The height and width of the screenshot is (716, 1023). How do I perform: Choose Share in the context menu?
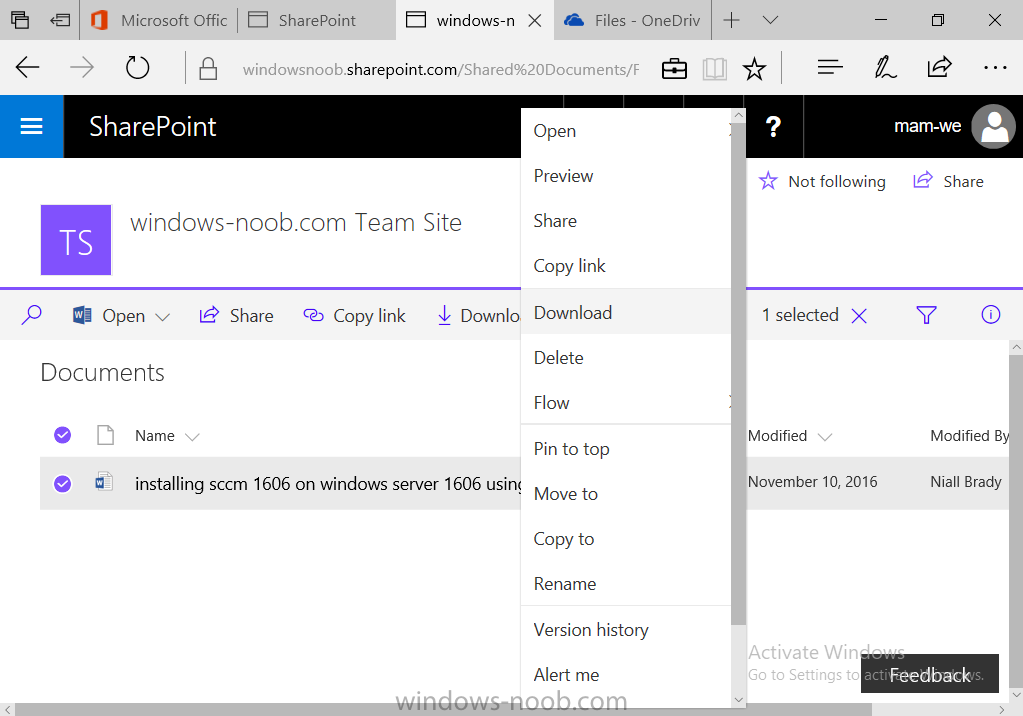626,221
